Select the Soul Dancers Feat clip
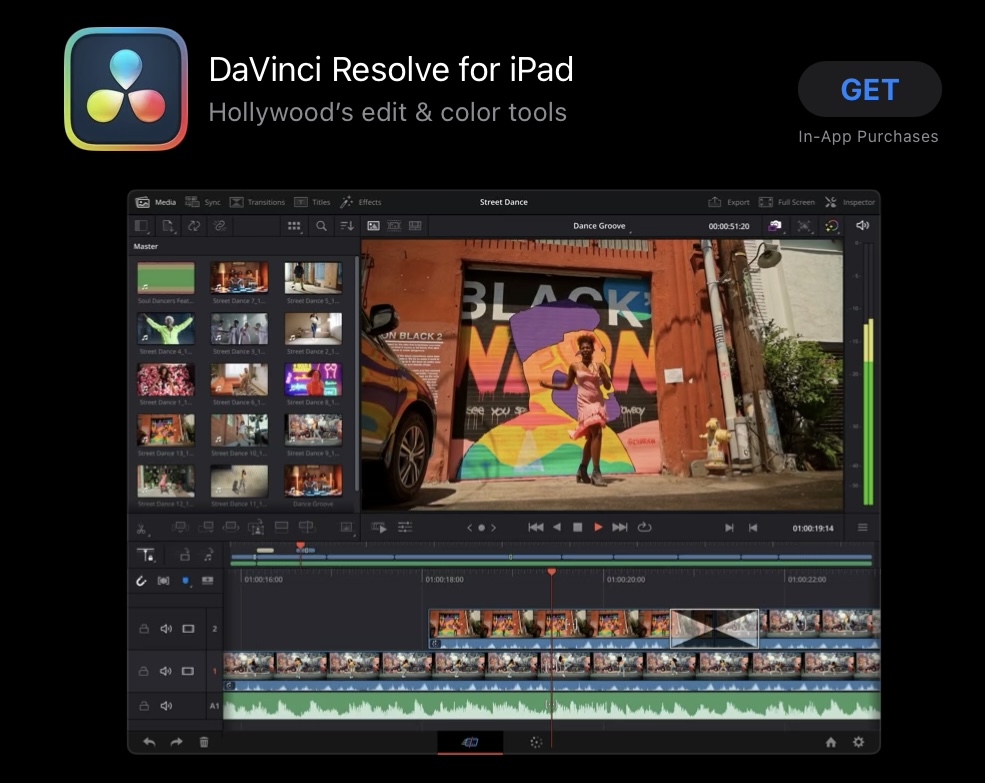The width and height of the screenshot is (985, 783). (166, 283)
